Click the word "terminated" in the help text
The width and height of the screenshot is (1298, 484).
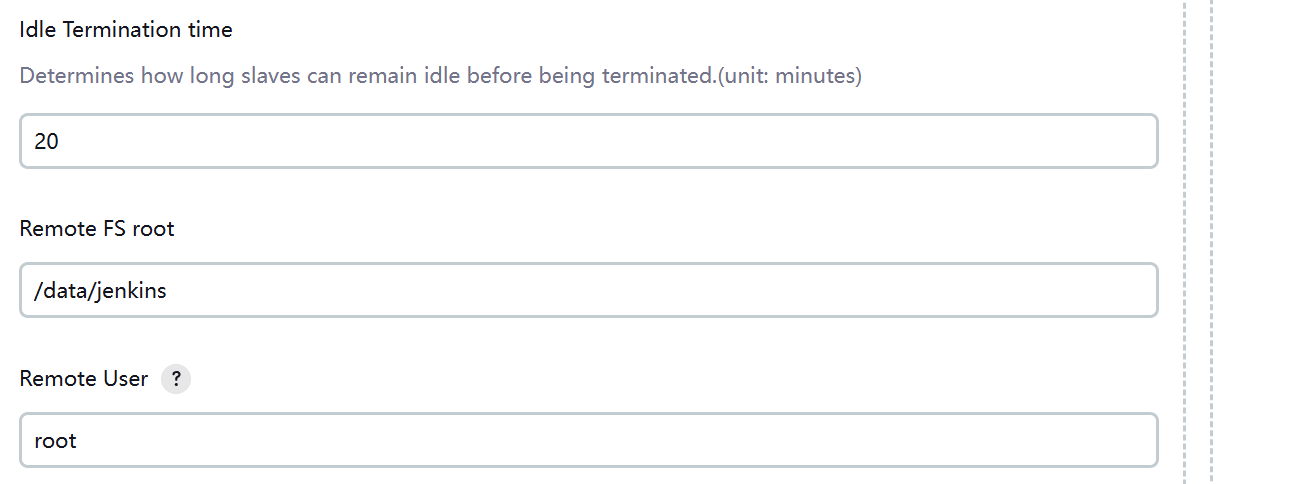656,76
